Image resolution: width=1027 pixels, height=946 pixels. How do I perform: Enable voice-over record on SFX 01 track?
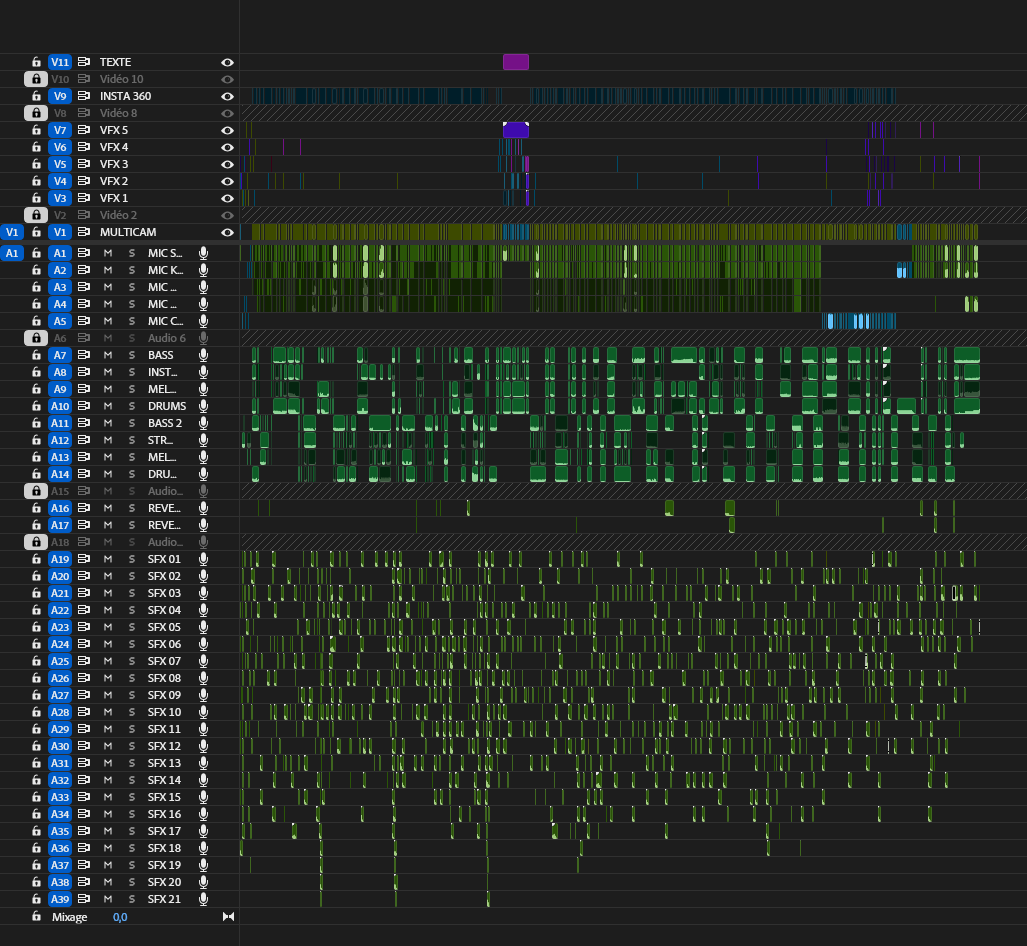pyautogui.click(x=204, y=559)
